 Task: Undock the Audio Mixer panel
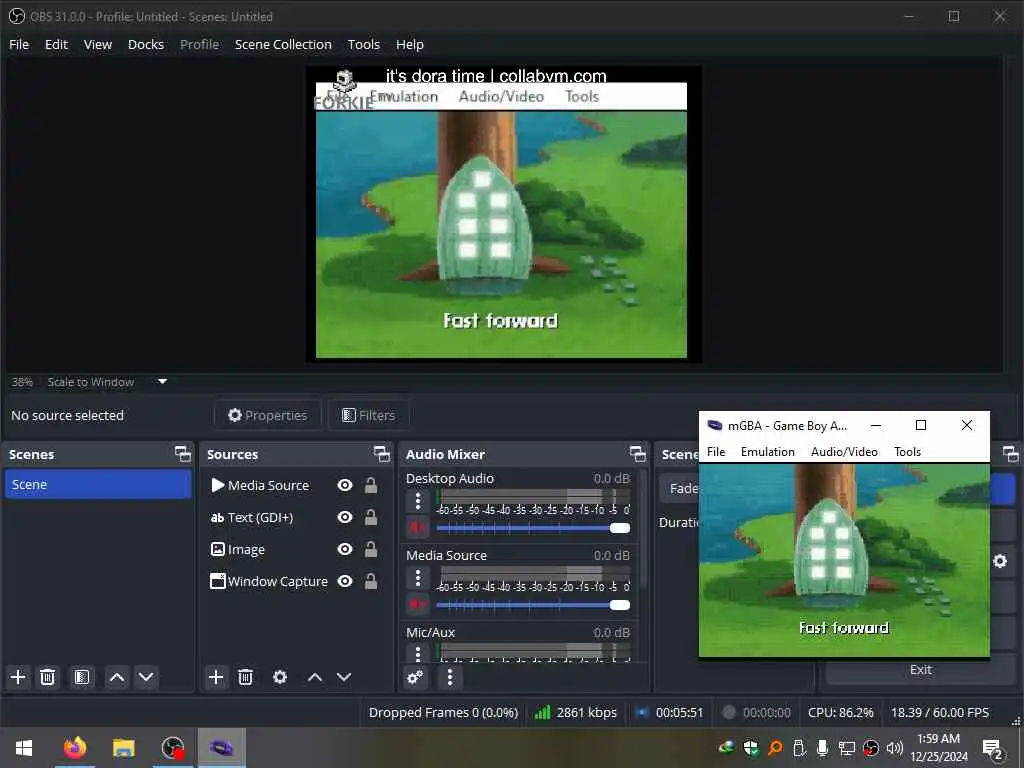(637, 454)
